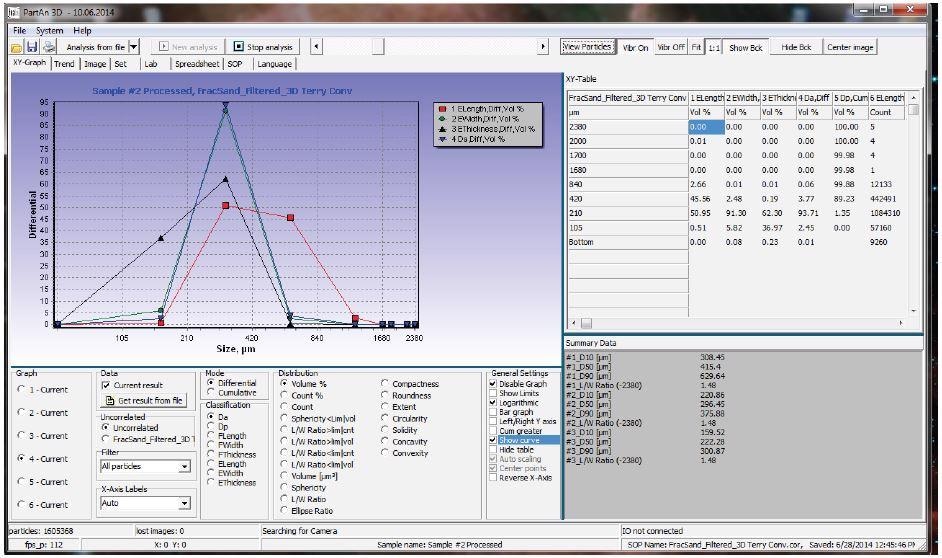Screen dimensions: 942x558
Task: Switch to the Trend tab
Action: [64, 64]
